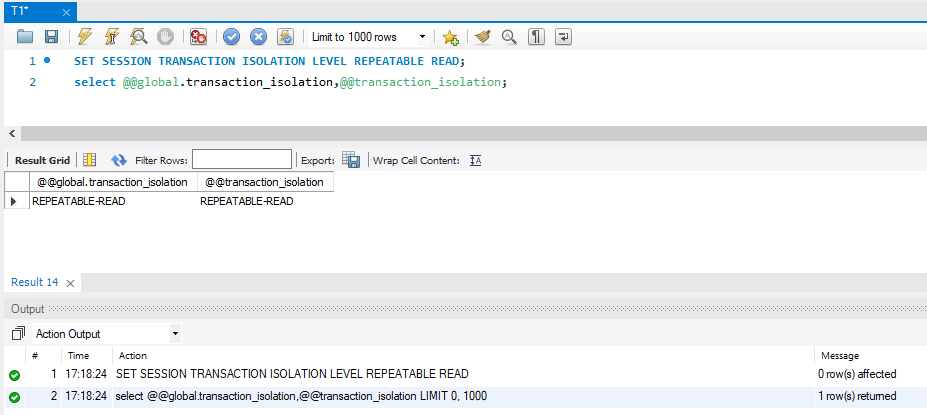Toggle Wrap Cell Content icon
The width and height of the screenshot is (927, 415).
click(x=475, y=160)
